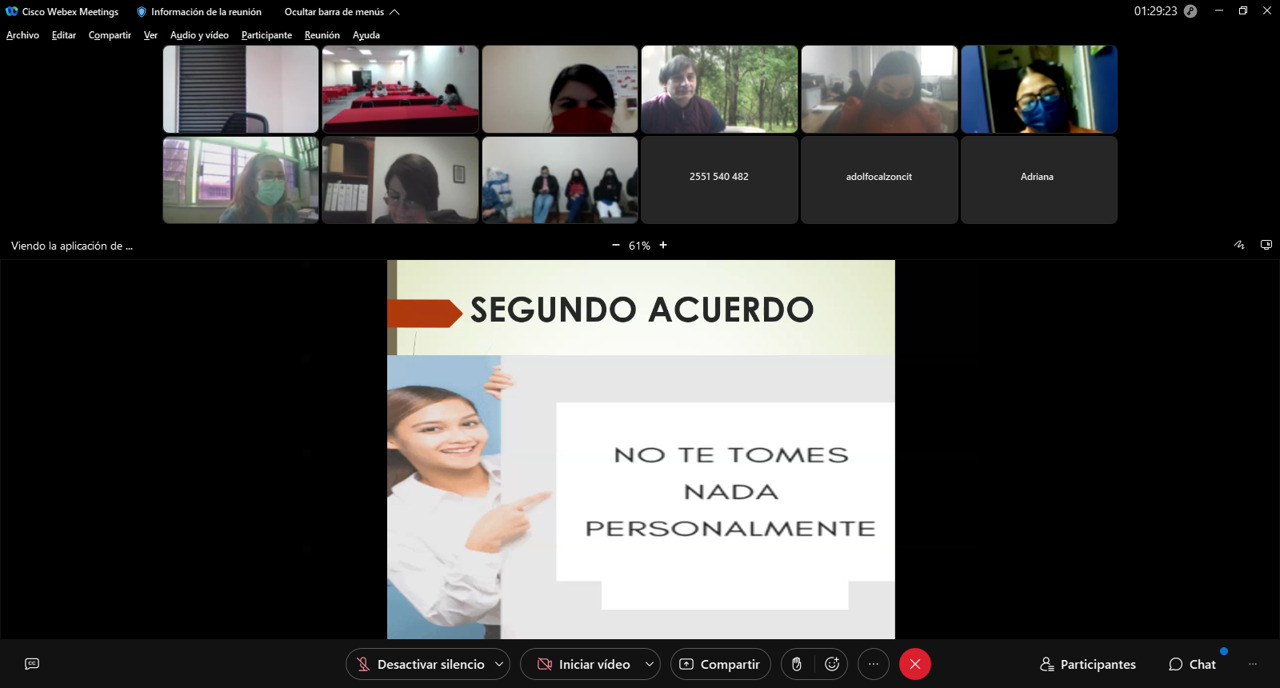The image size is (1280, 688).
Task: Expand video options arrow next to Iniciar vídeo
Action: pyautogui.click(x=649, y=664)
